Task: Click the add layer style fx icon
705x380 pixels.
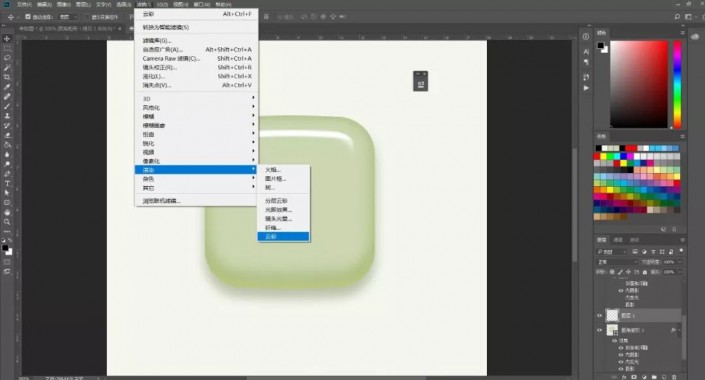Action: (x=625, y=377)
